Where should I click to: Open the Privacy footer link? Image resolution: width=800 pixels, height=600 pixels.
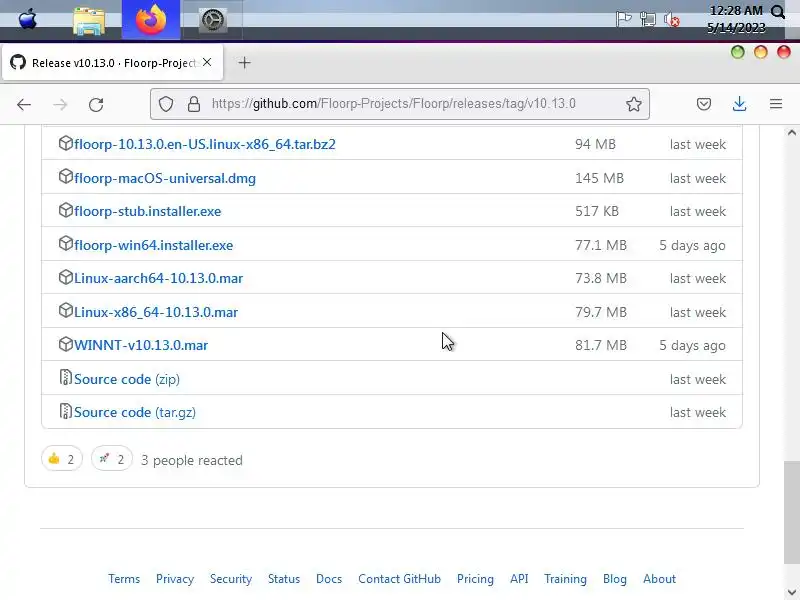coord(175,579)
